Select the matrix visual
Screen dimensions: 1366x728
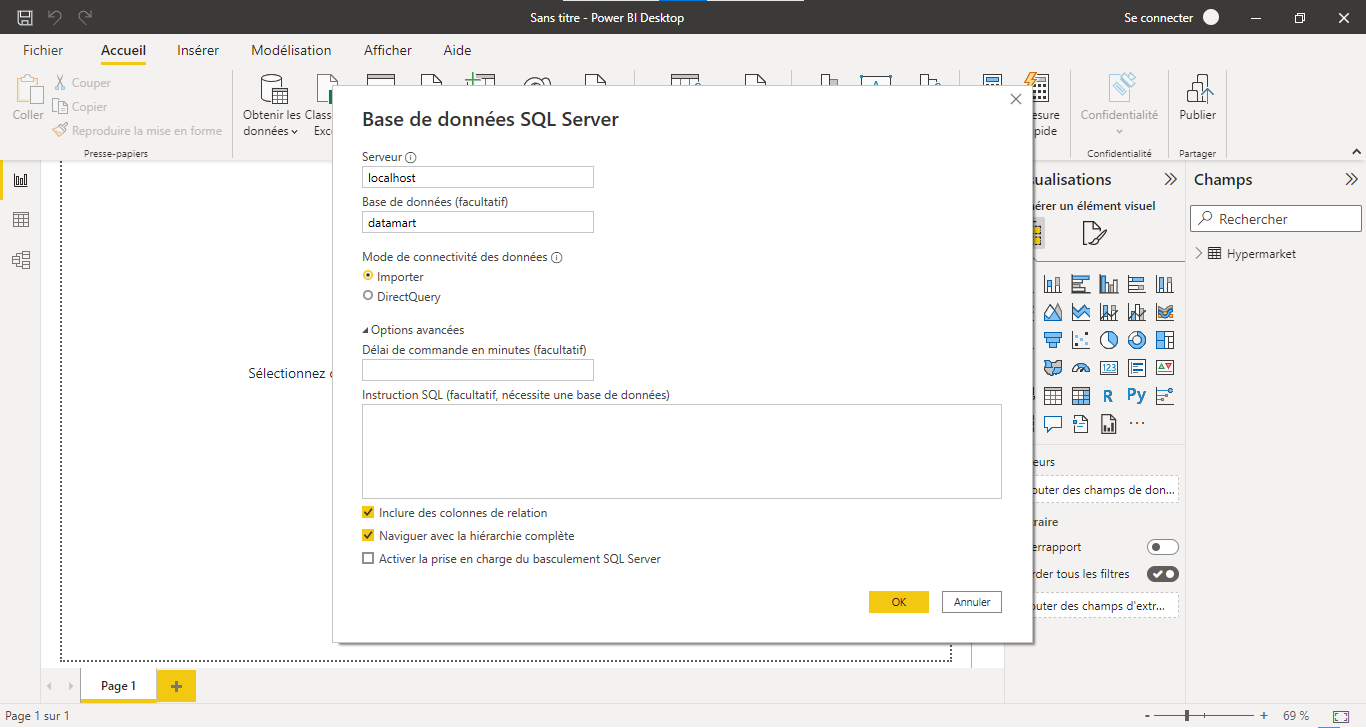[1080, 396]
